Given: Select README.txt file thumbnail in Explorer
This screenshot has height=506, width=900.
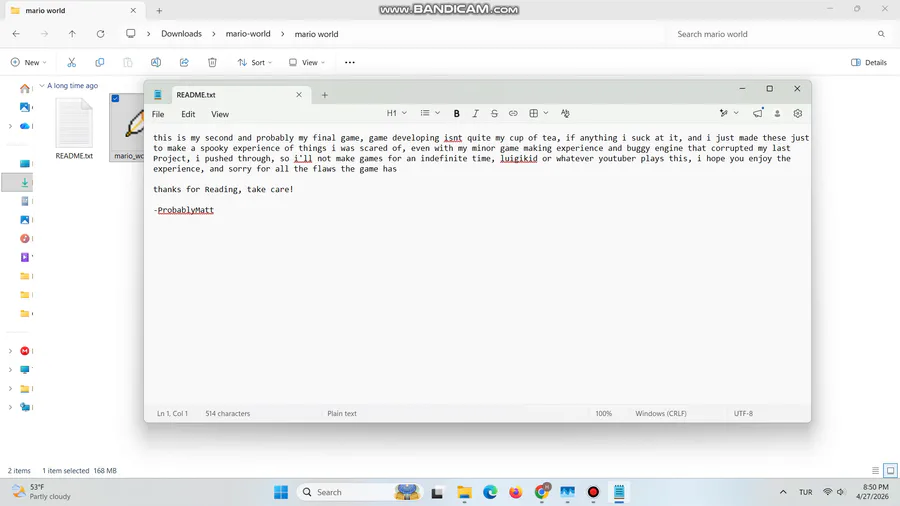Looking at the screenshot, I should point(74,129).
